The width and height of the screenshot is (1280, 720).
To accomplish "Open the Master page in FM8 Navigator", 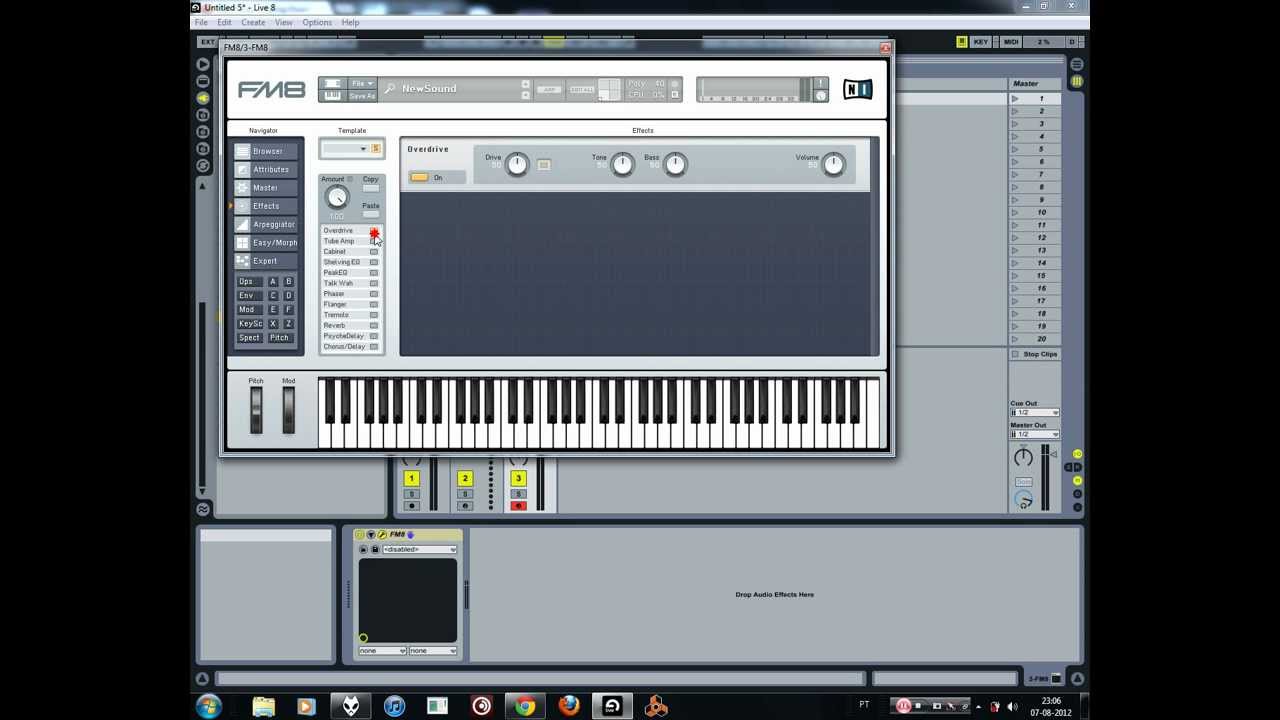I will 265,187.
